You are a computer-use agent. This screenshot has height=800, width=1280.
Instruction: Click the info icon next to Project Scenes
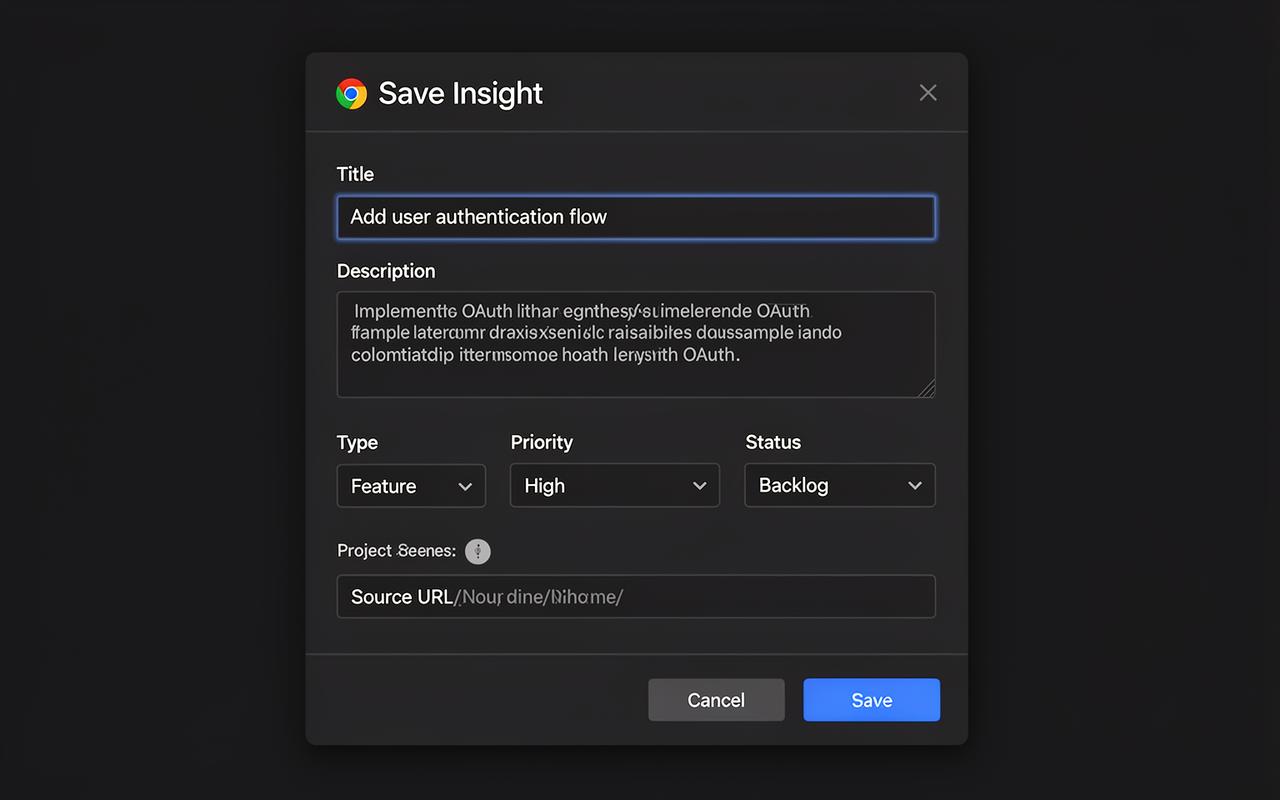(478, 551)
